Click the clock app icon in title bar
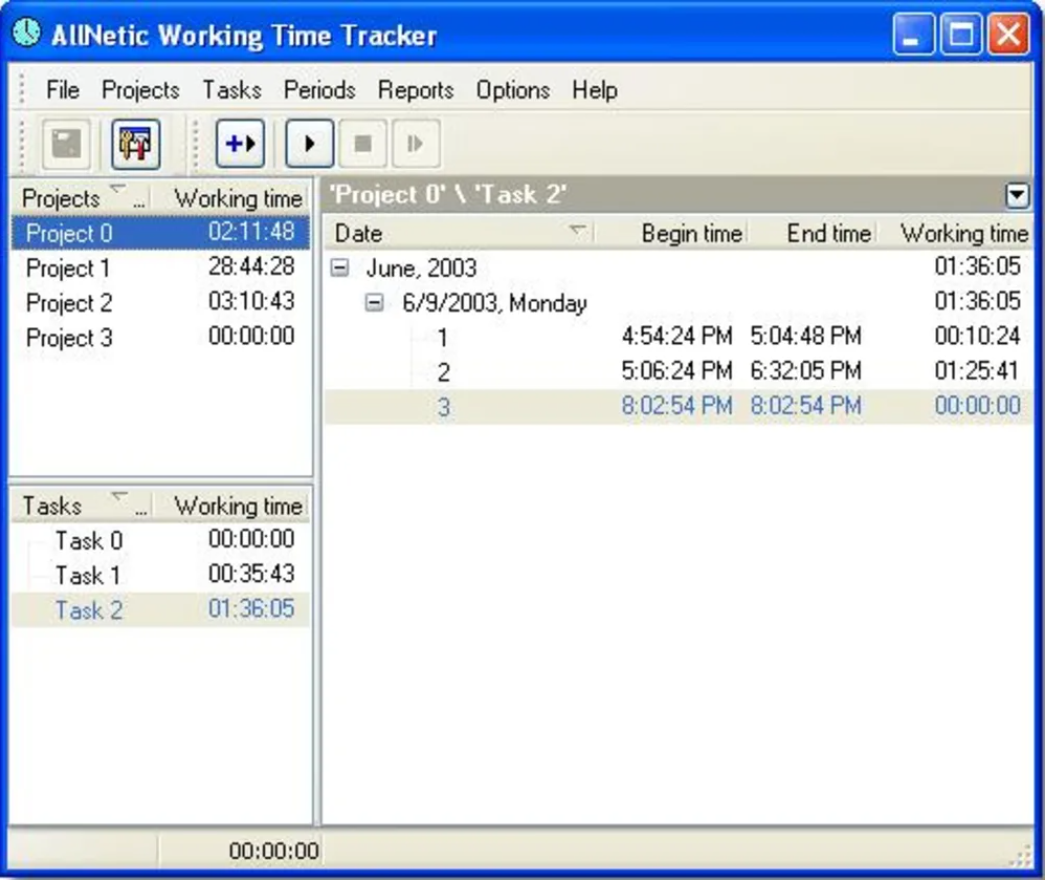The height and width of the screenshot is (880, 1045). 27,33
